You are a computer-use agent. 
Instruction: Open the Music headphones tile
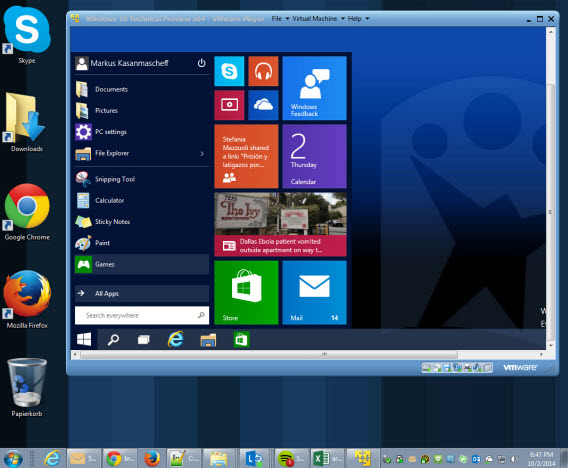(x=263, y=71)
